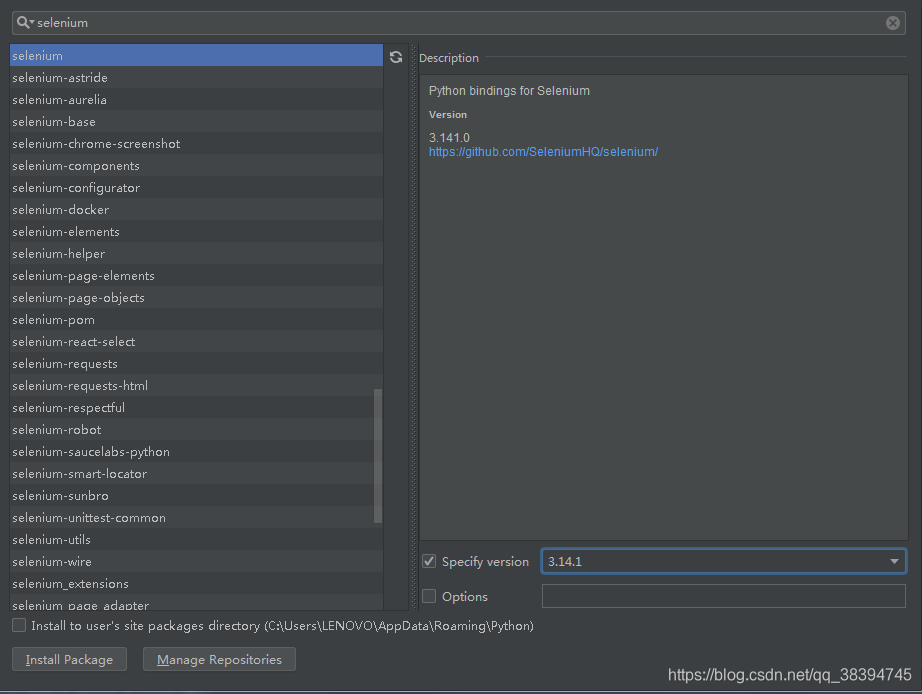The image size is (922, 694).
Task: Enable install to user's site packages checkbox
Action: tap(19, 625)
